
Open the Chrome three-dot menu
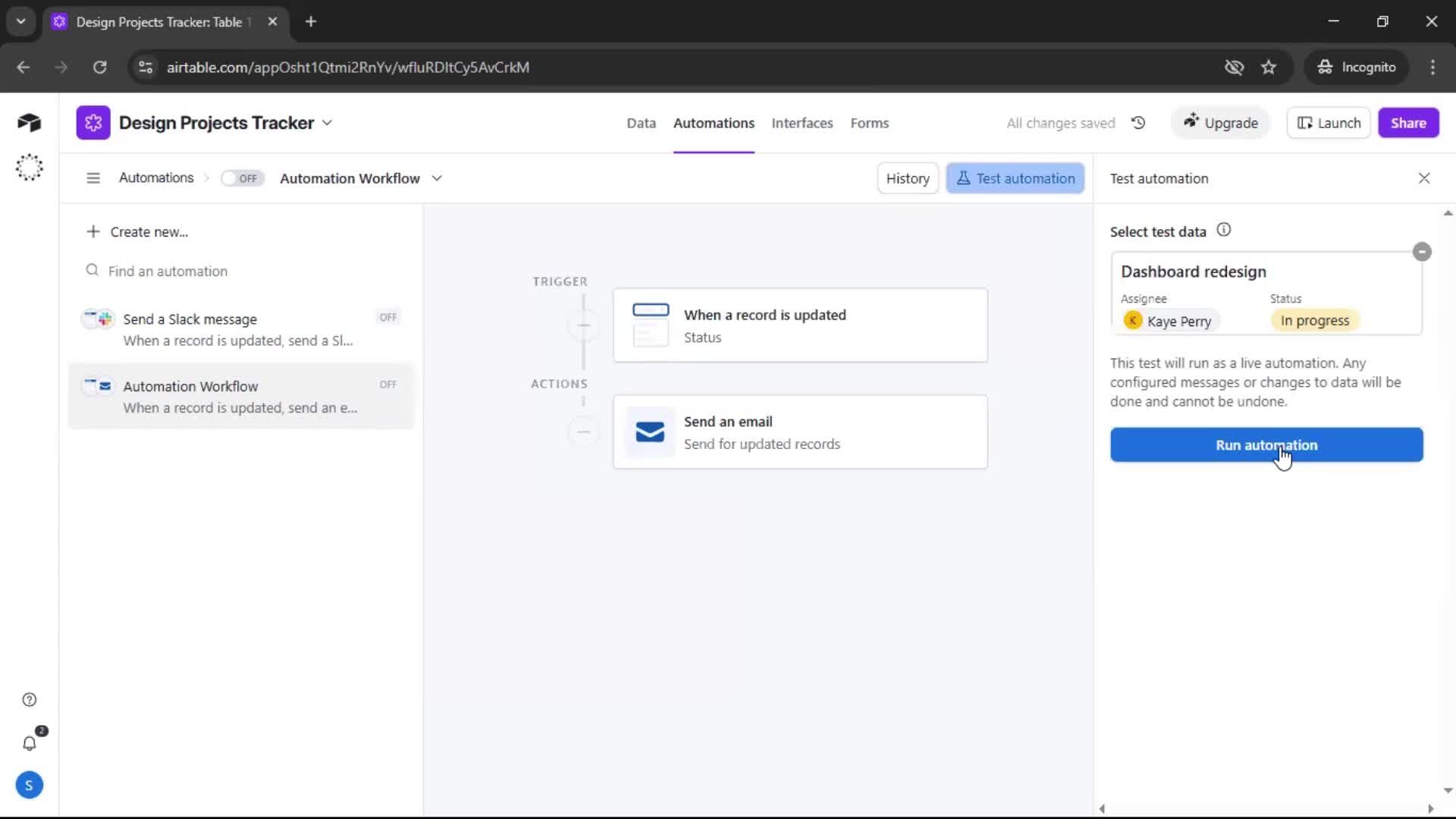click(x=1432, y=67)
